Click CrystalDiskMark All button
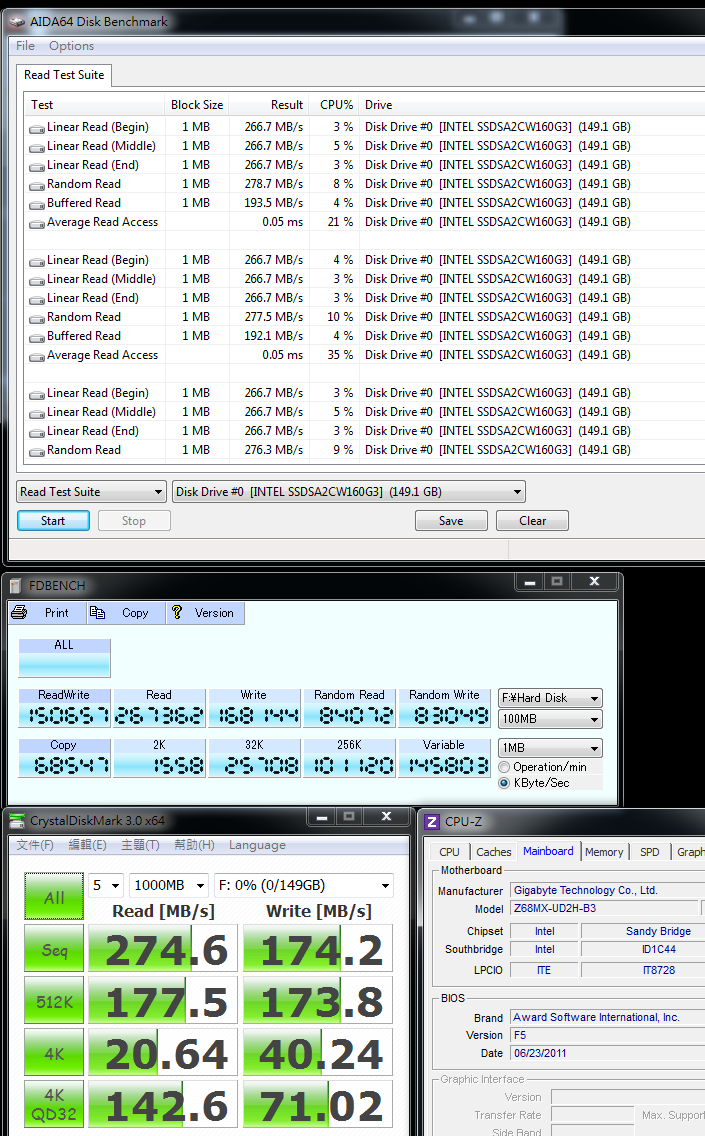This screenshot has height=1136, width=705. click(54, 897)
